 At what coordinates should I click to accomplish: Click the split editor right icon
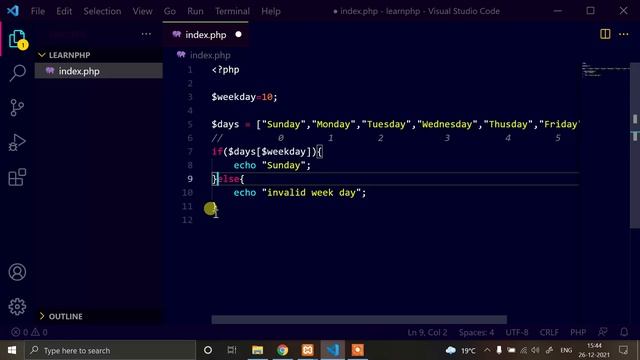(x=605, y=34)
